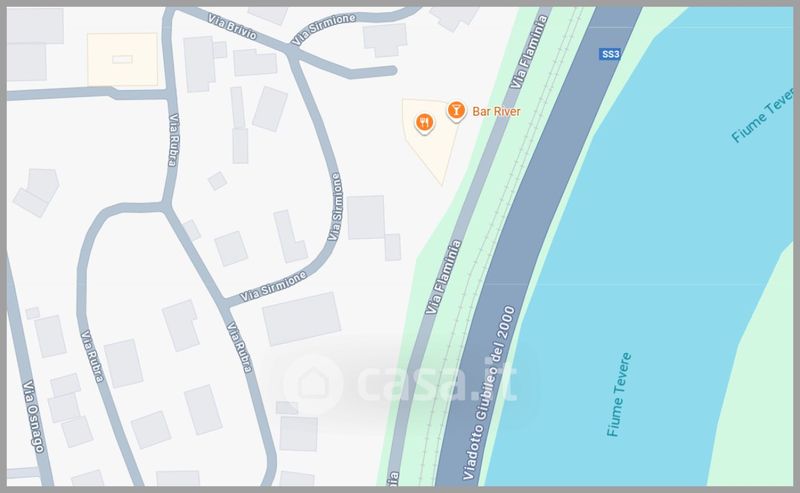Click the lower Via Sirmione label near the junction
The width and height of the screenshot is (800, 493).
[x=273, y=286]
